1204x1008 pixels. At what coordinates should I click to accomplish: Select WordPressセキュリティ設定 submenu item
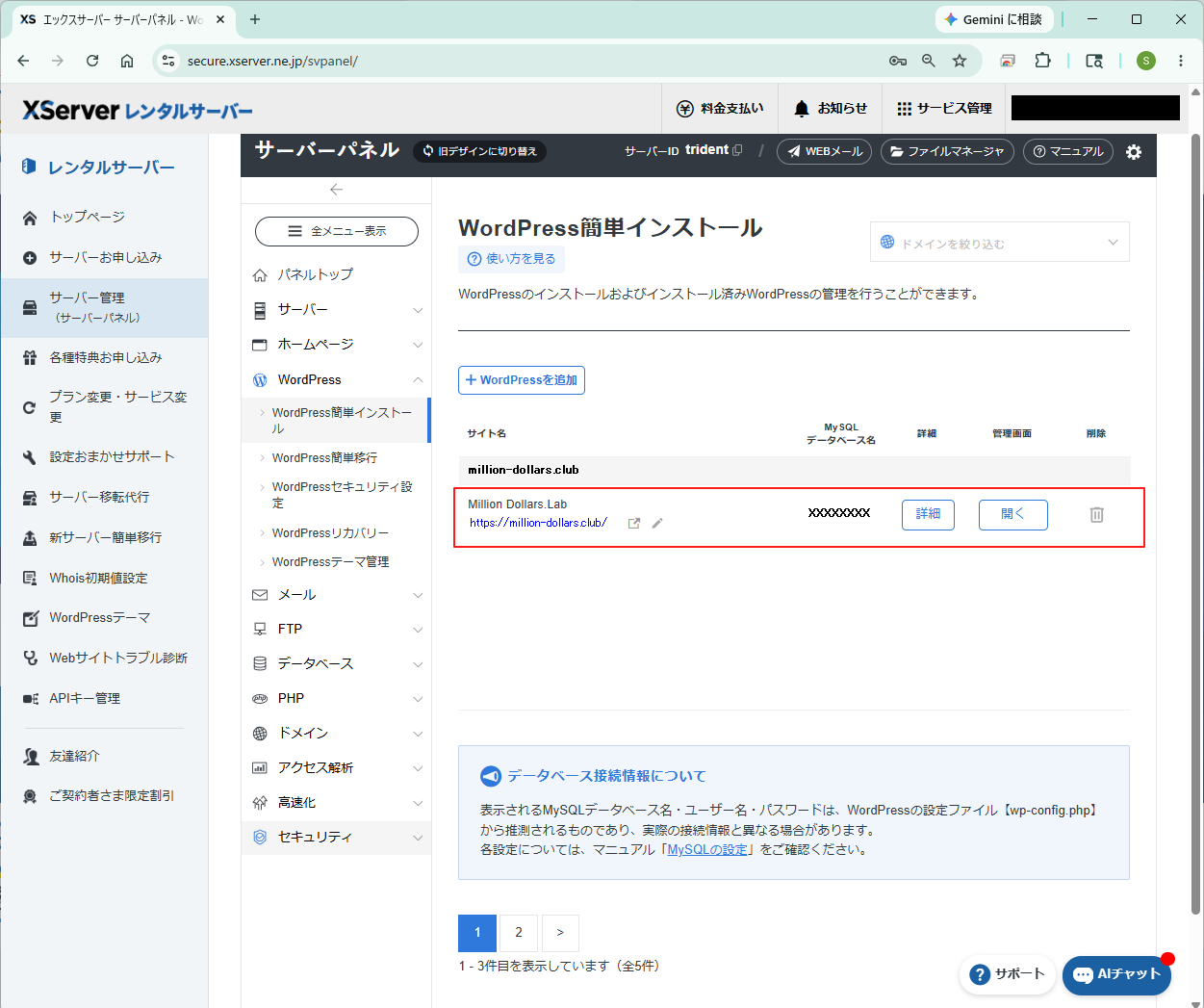(342, 495)
